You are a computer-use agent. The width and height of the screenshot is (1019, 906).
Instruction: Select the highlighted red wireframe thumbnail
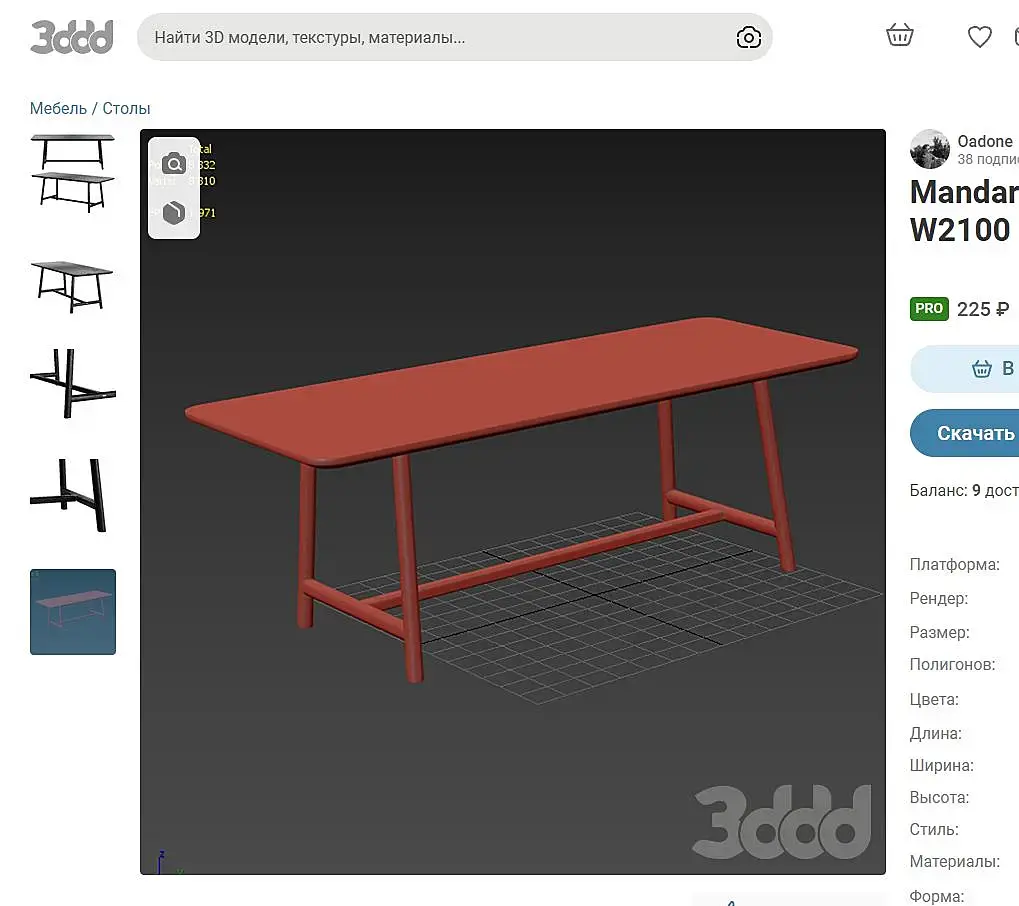(73, 612)
